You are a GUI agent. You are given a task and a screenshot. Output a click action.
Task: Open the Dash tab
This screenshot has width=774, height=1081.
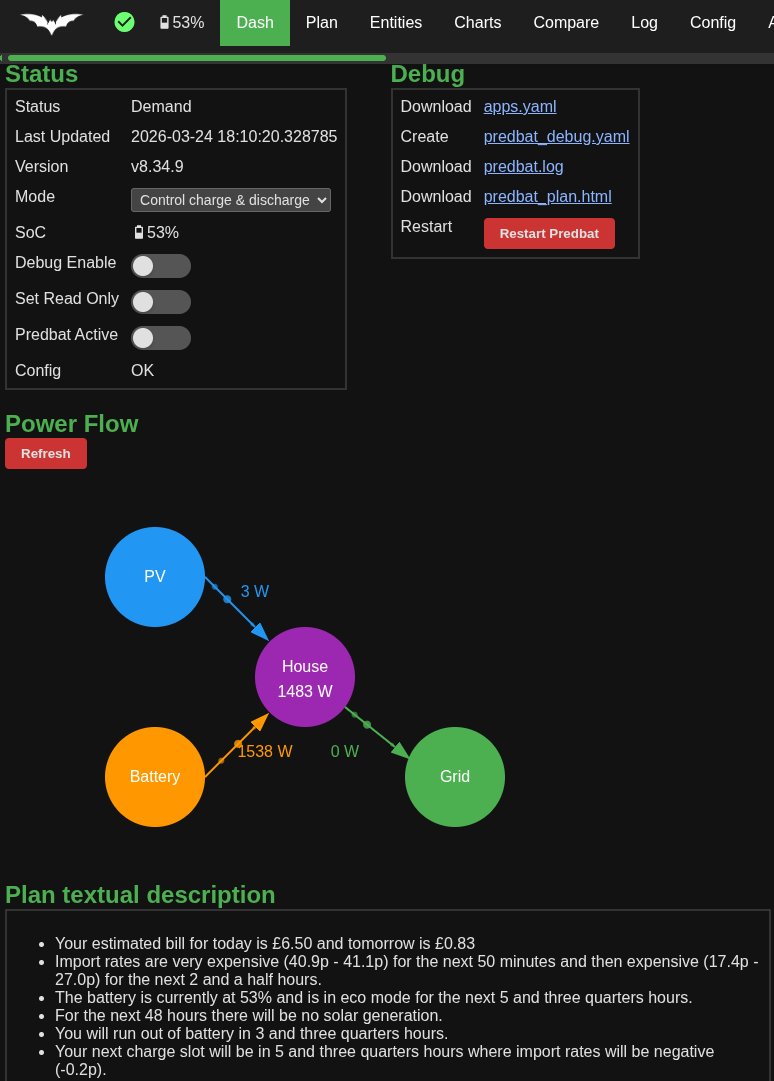pyautogui.click(x=255, y=23)
